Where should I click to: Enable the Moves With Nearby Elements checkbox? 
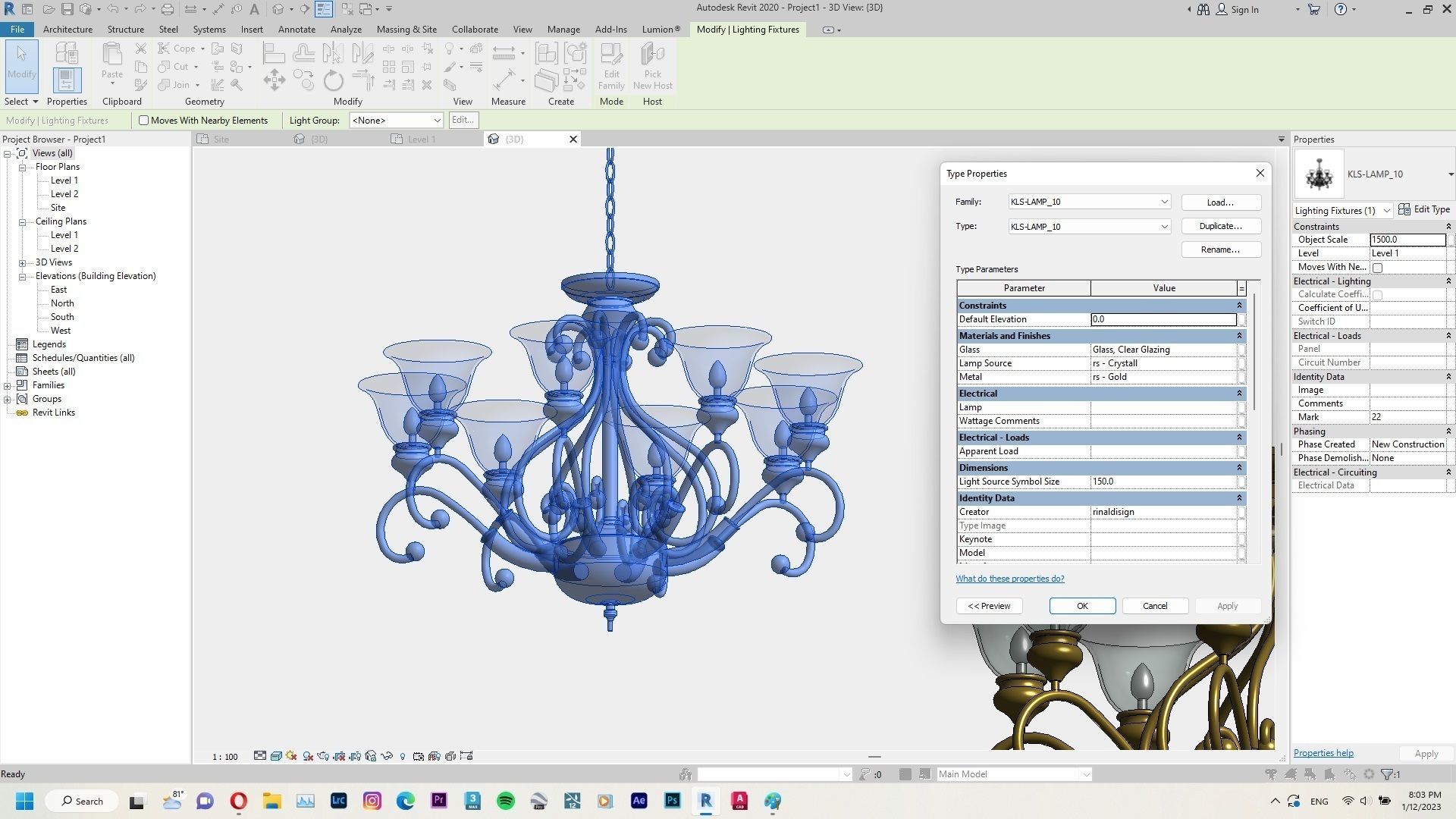(x=143, y=120)
